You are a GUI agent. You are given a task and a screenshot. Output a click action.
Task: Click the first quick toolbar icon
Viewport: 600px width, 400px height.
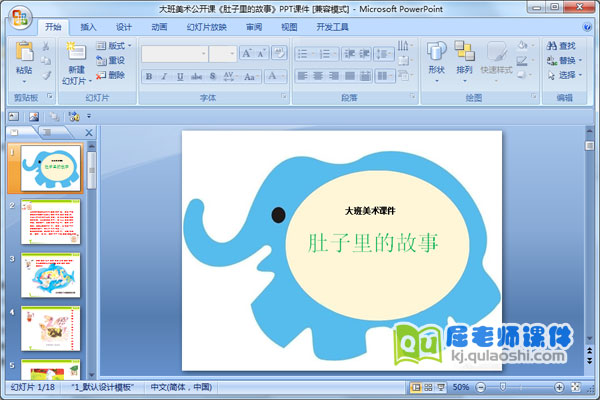13,116
